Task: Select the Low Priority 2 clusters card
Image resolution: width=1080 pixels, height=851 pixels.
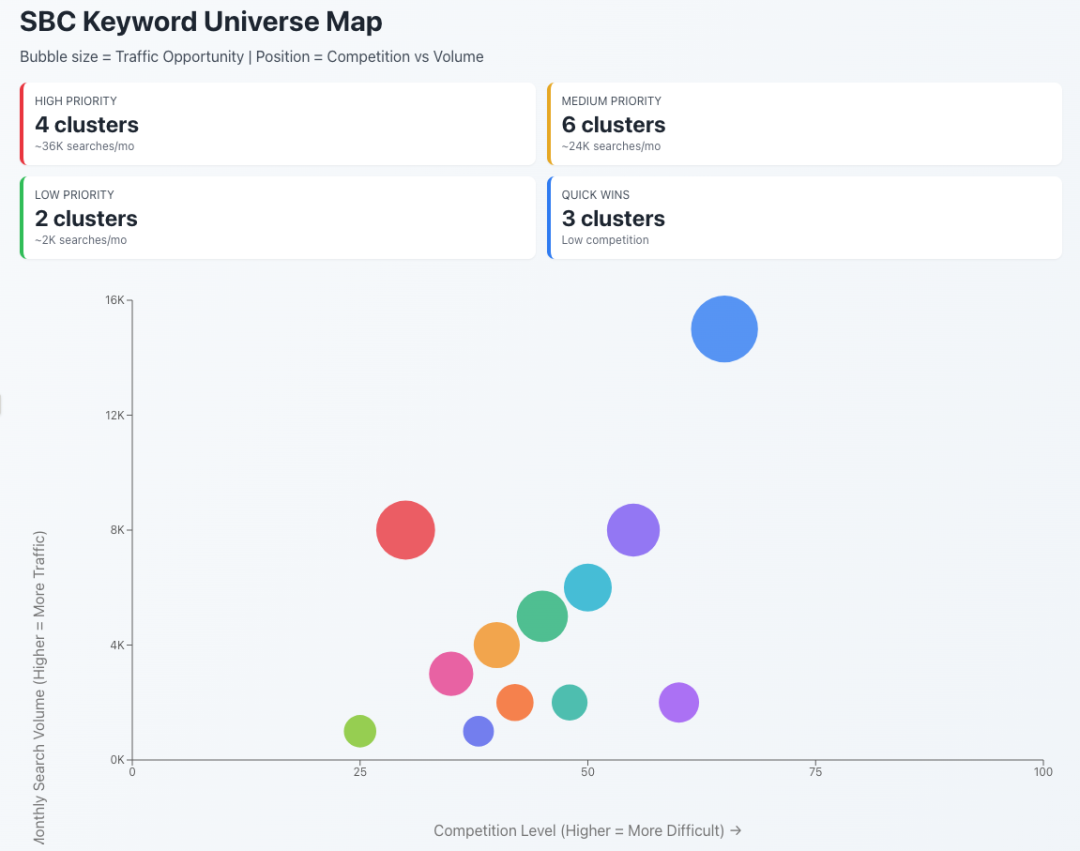Action: click(278, 218)
